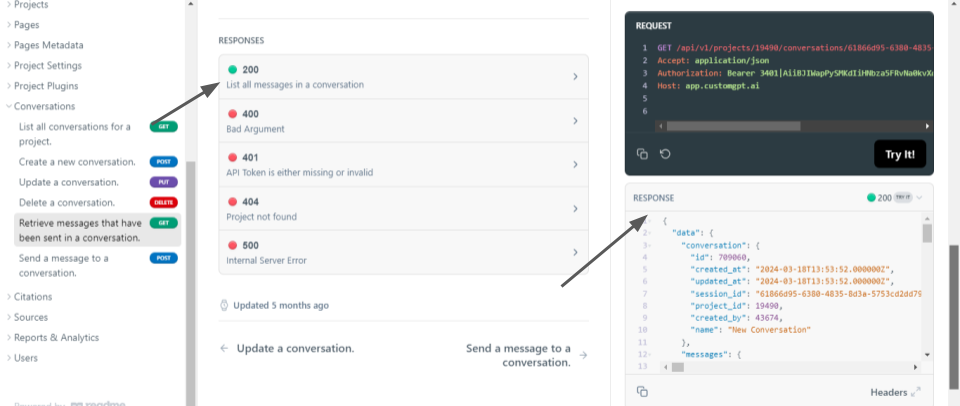Click the vertical scrollbar in the response panel
Image resolution: width=960 pixels, height=406 pixels.
927,233
